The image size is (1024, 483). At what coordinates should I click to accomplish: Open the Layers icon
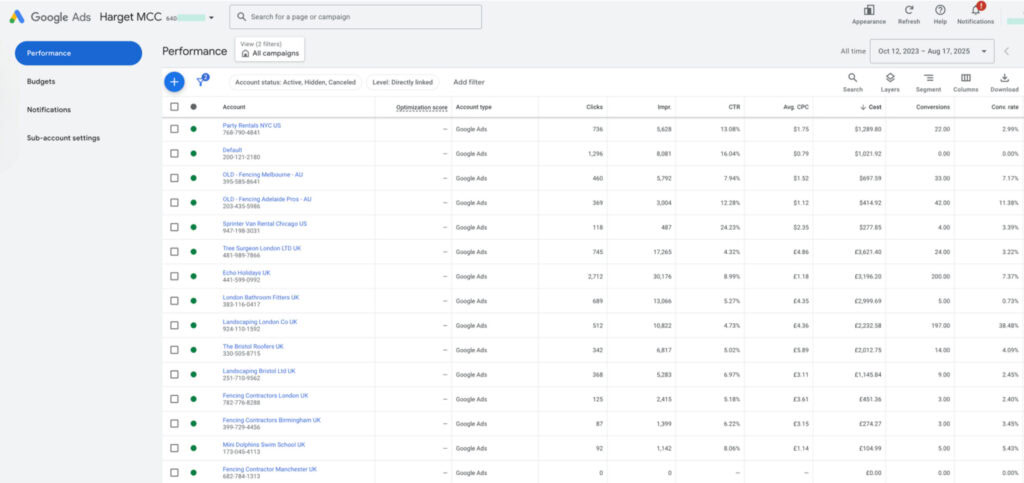click(889, 78)
